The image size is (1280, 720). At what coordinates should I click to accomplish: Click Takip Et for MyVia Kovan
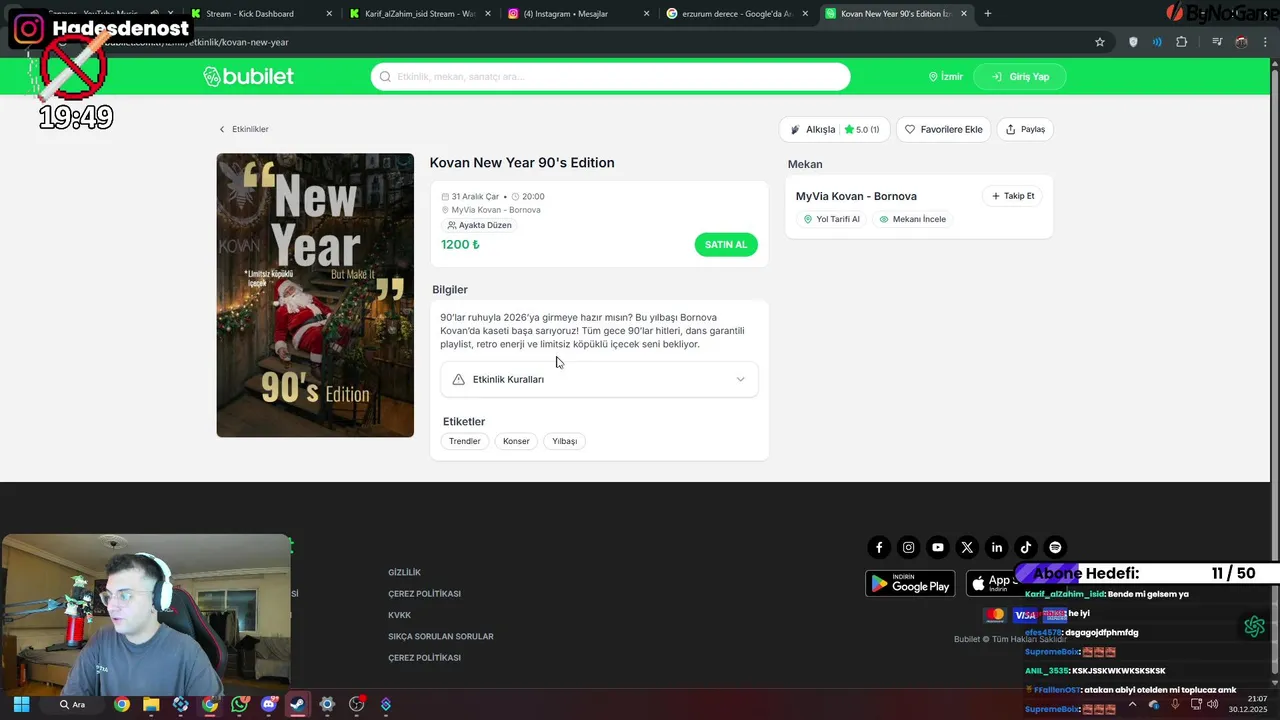point(1012,196)
